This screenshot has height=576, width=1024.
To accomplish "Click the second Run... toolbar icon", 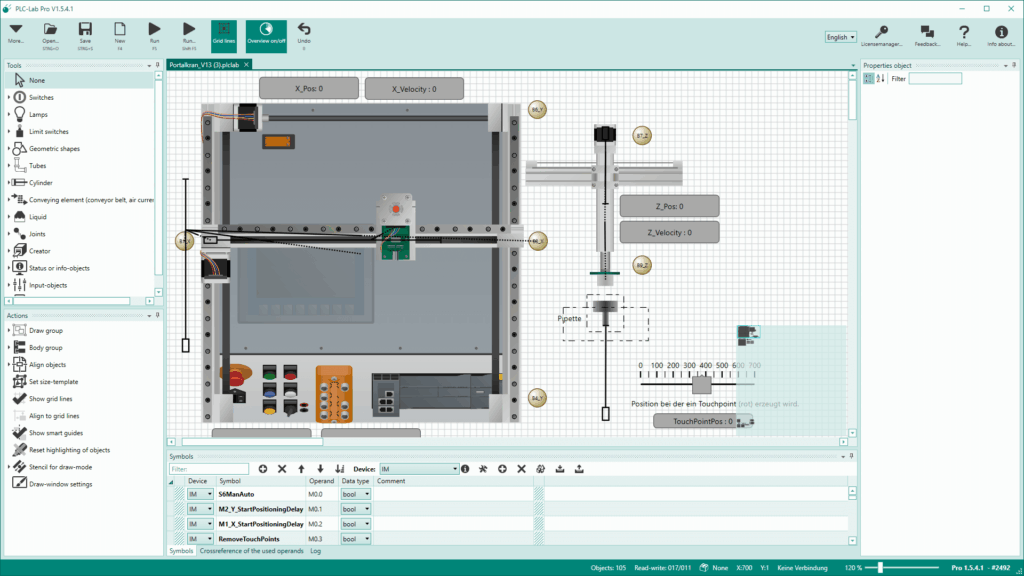I will [189, 36].
